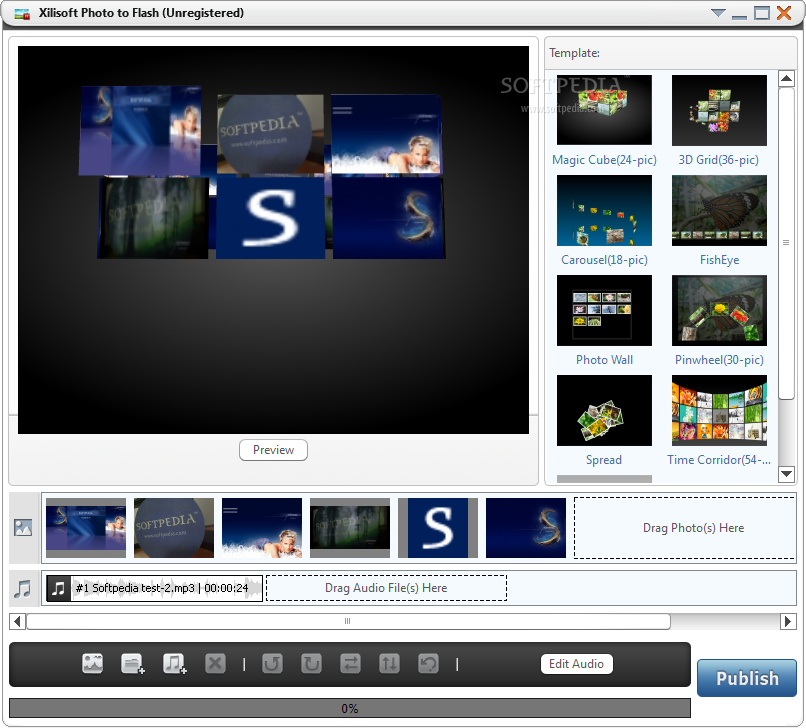The image size is (806, 728).
Task: Click the Drag Photo(s) Here drop zone
Action: coord(685,528)
